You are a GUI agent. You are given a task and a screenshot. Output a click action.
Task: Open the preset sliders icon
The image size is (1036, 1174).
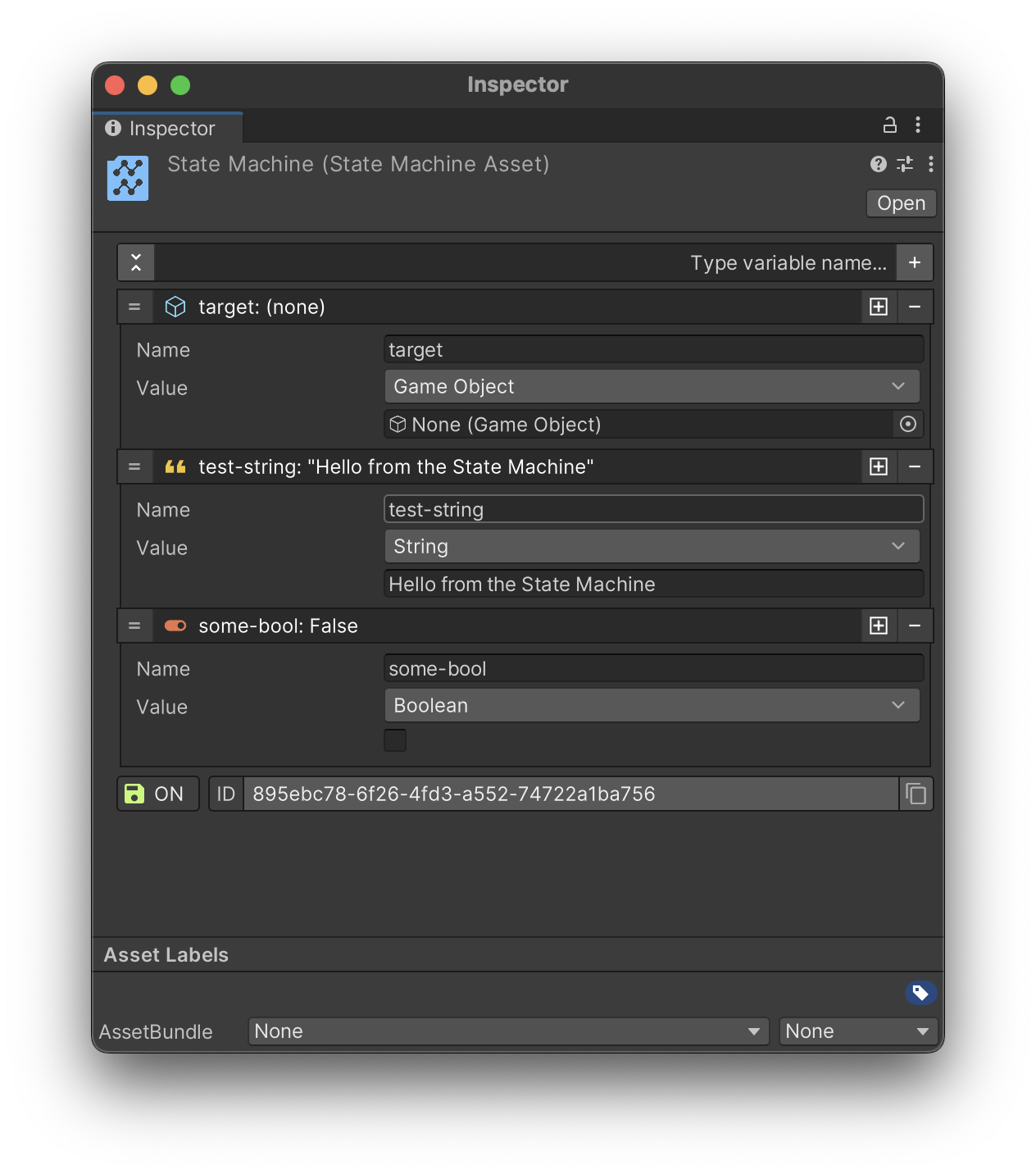905,164
